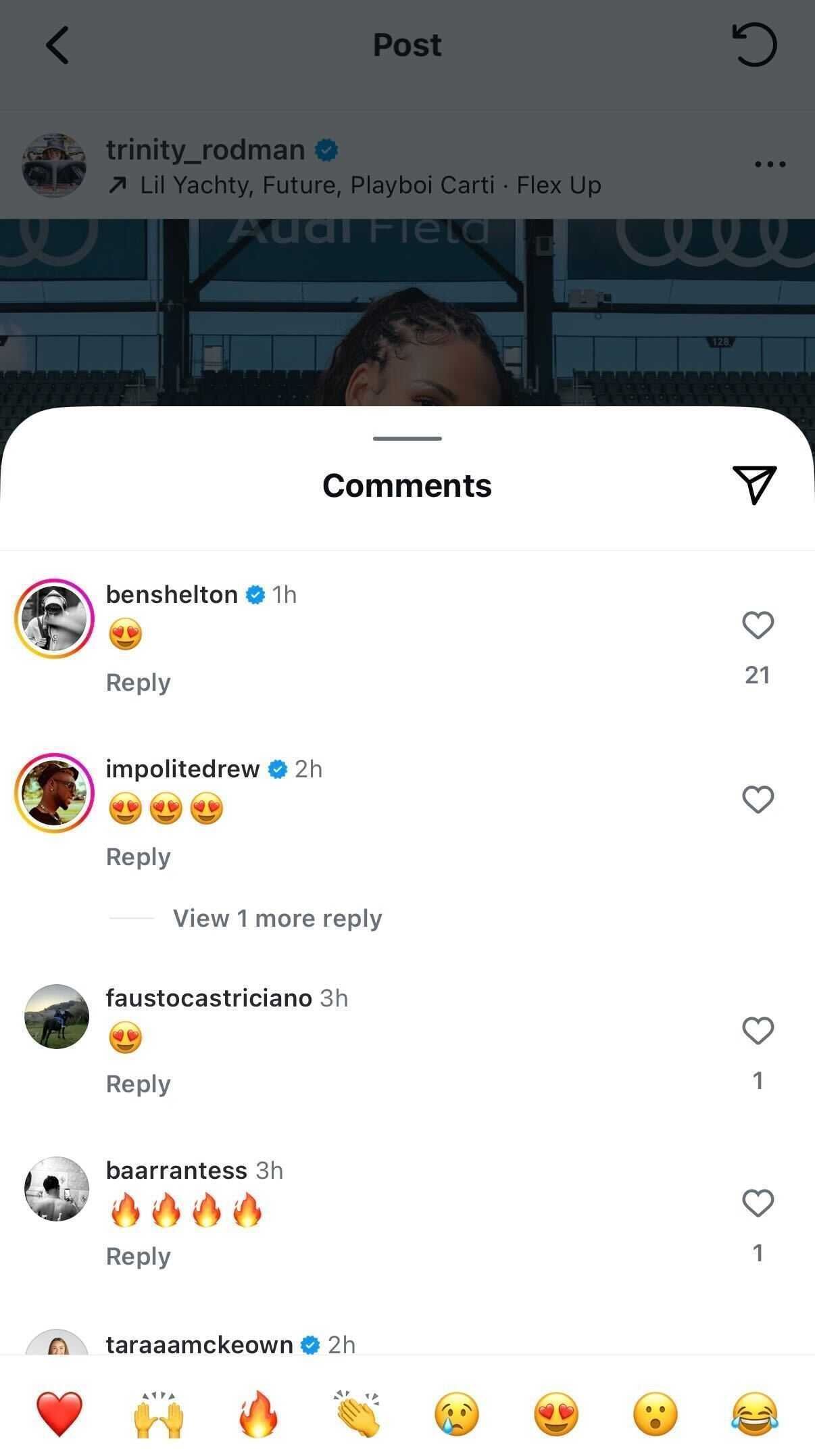
Task: Tap the comments sheet drag handle
Action: (x=407, y=439)
